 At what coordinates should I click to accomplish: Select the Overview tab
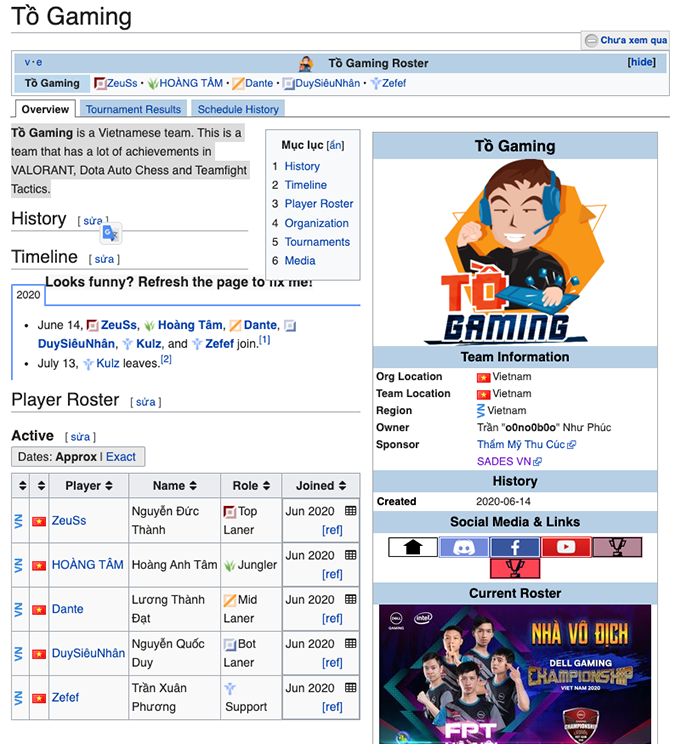45,109
